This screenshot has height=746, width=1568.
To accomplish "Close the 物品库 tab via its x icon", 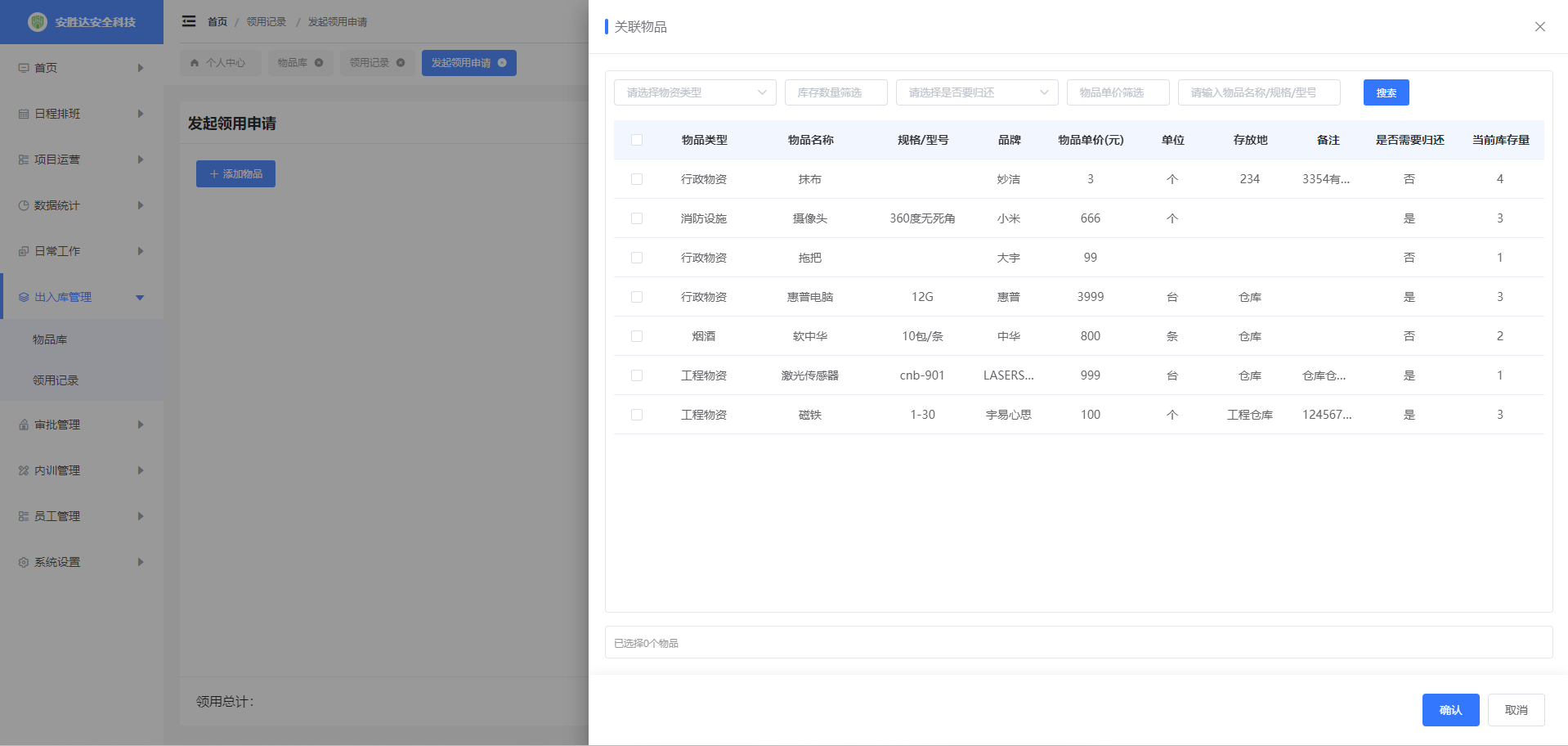I will click(x=319, y=63).
